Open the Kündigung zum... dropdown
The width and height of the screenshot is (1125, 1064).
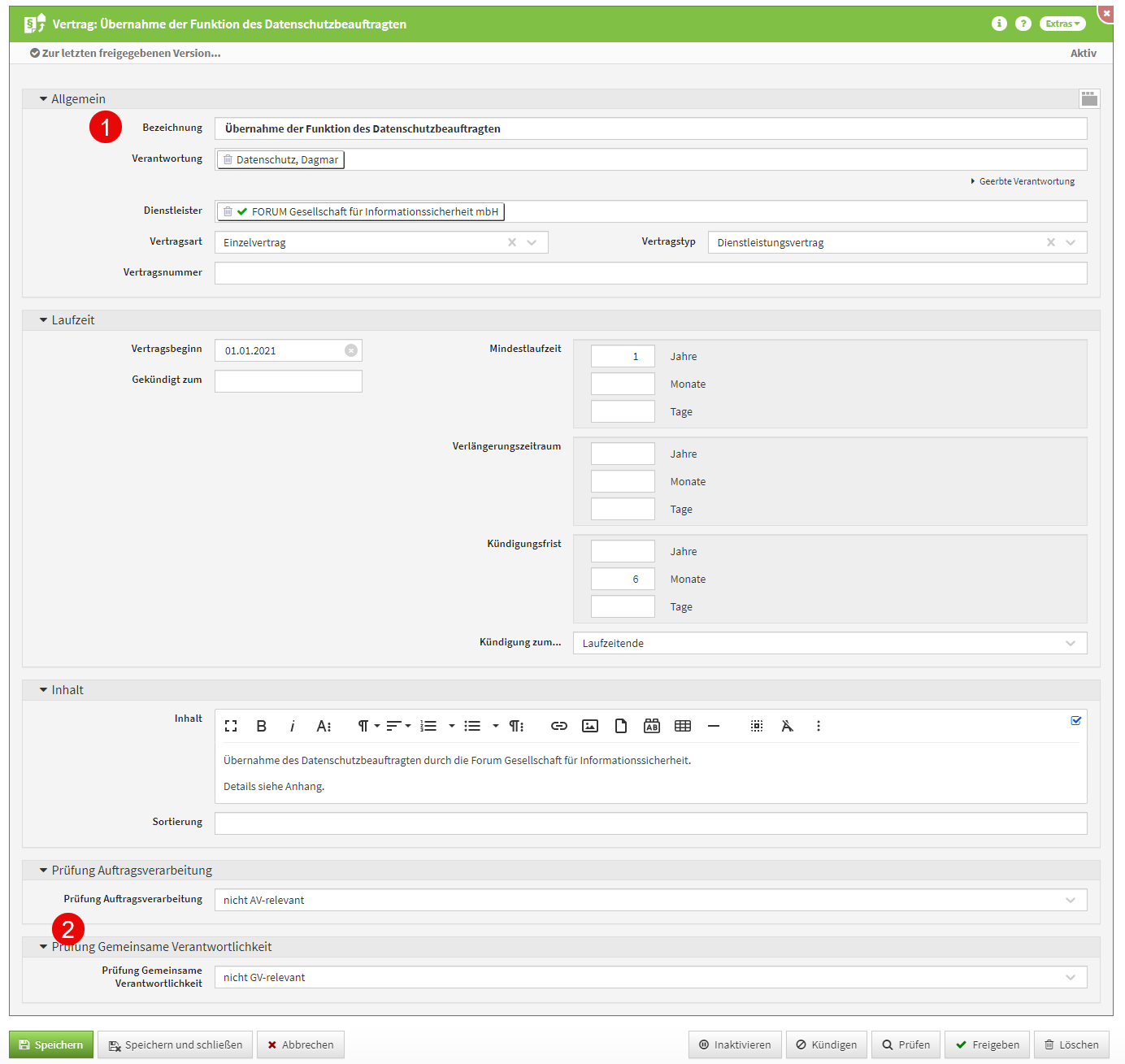pos(1070,643)
